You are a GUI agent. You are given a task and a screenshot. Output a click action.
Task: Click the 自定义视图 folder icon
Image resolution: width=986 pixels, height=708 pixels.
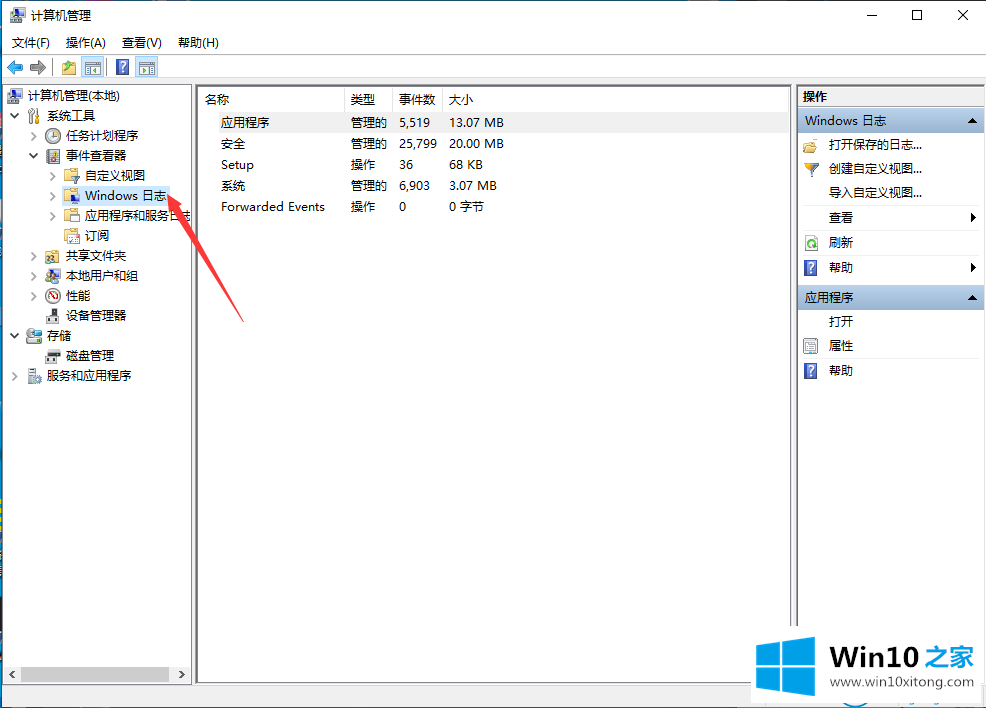click(x=72, y=175)
